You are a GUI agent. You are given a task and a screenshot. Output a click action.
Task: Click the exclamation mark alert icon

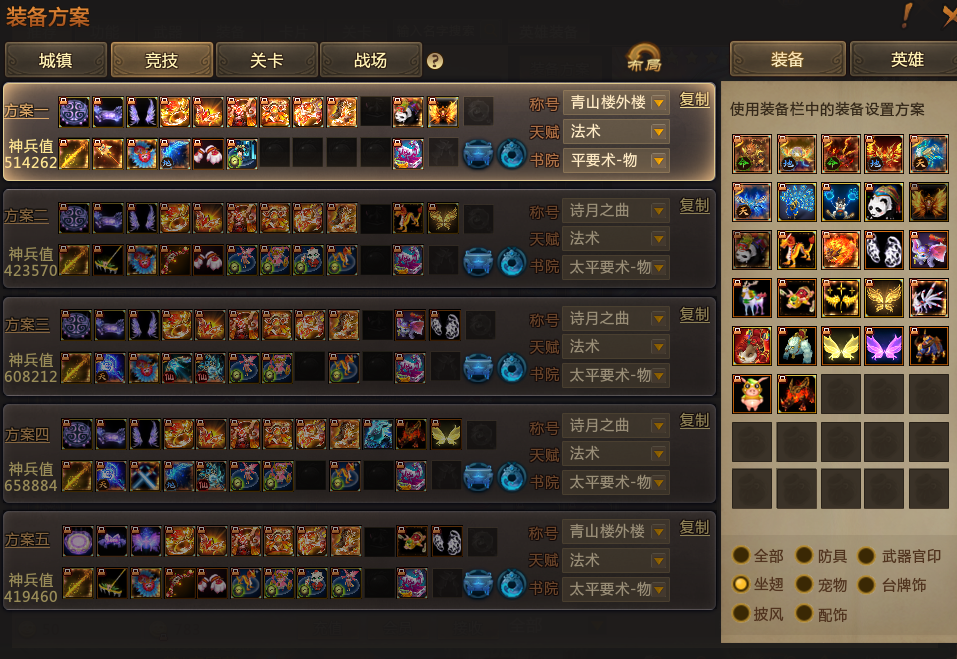click(x=907, y=15)
